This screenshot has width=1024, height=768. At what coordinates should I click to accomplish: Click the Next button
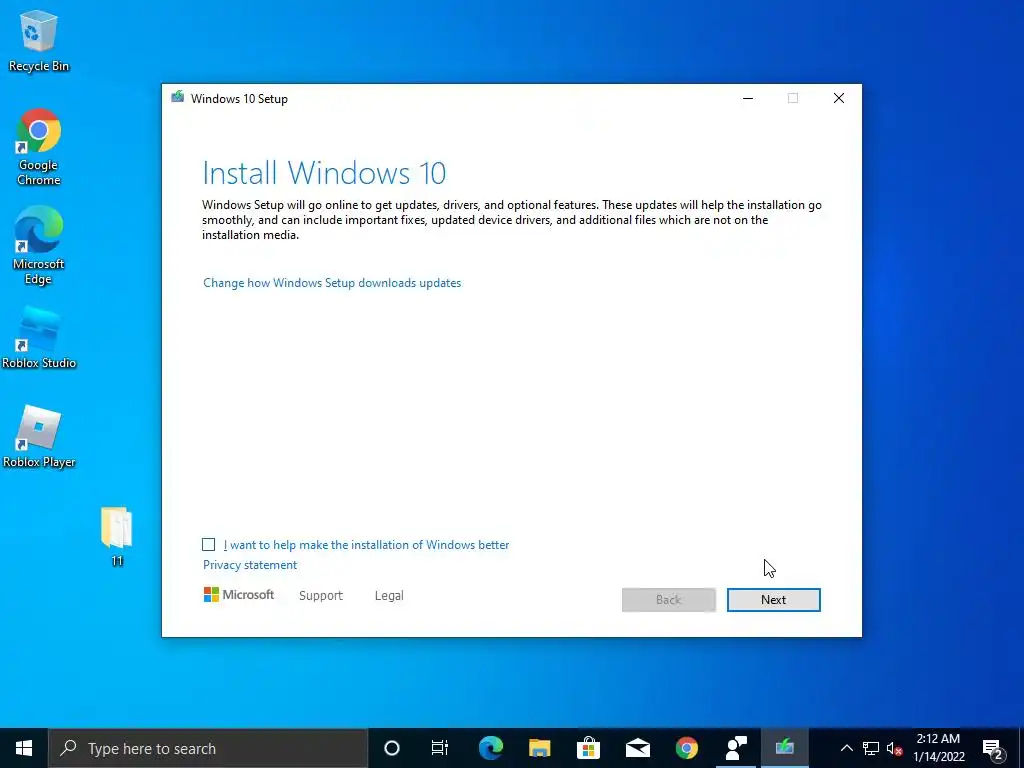pyautogui.click(x=773, y=600)
